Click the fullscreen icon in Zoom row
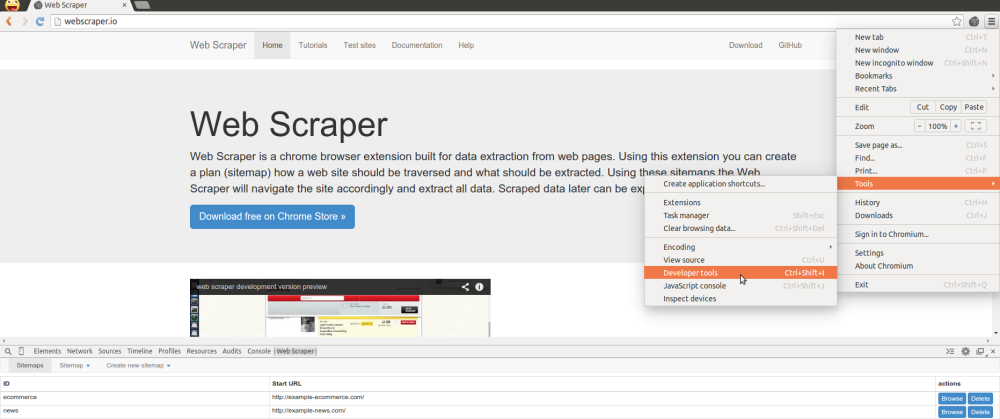This screenshot has height=419, width=1000. [976, 126]
